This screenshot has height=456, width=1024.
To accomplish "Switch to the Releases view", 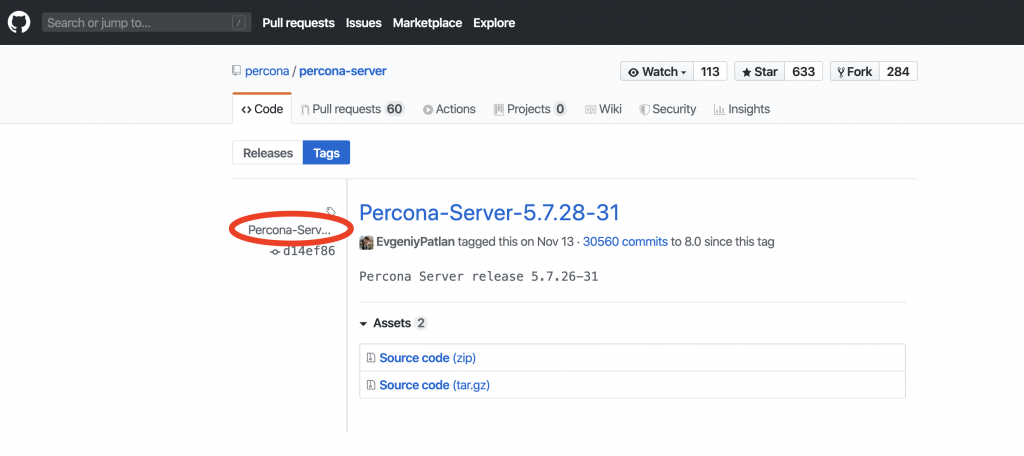I will 268,153.
